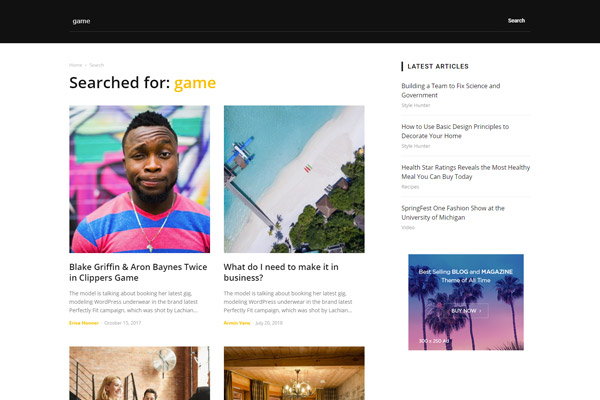Select the Recipes category label

(410, 187)
